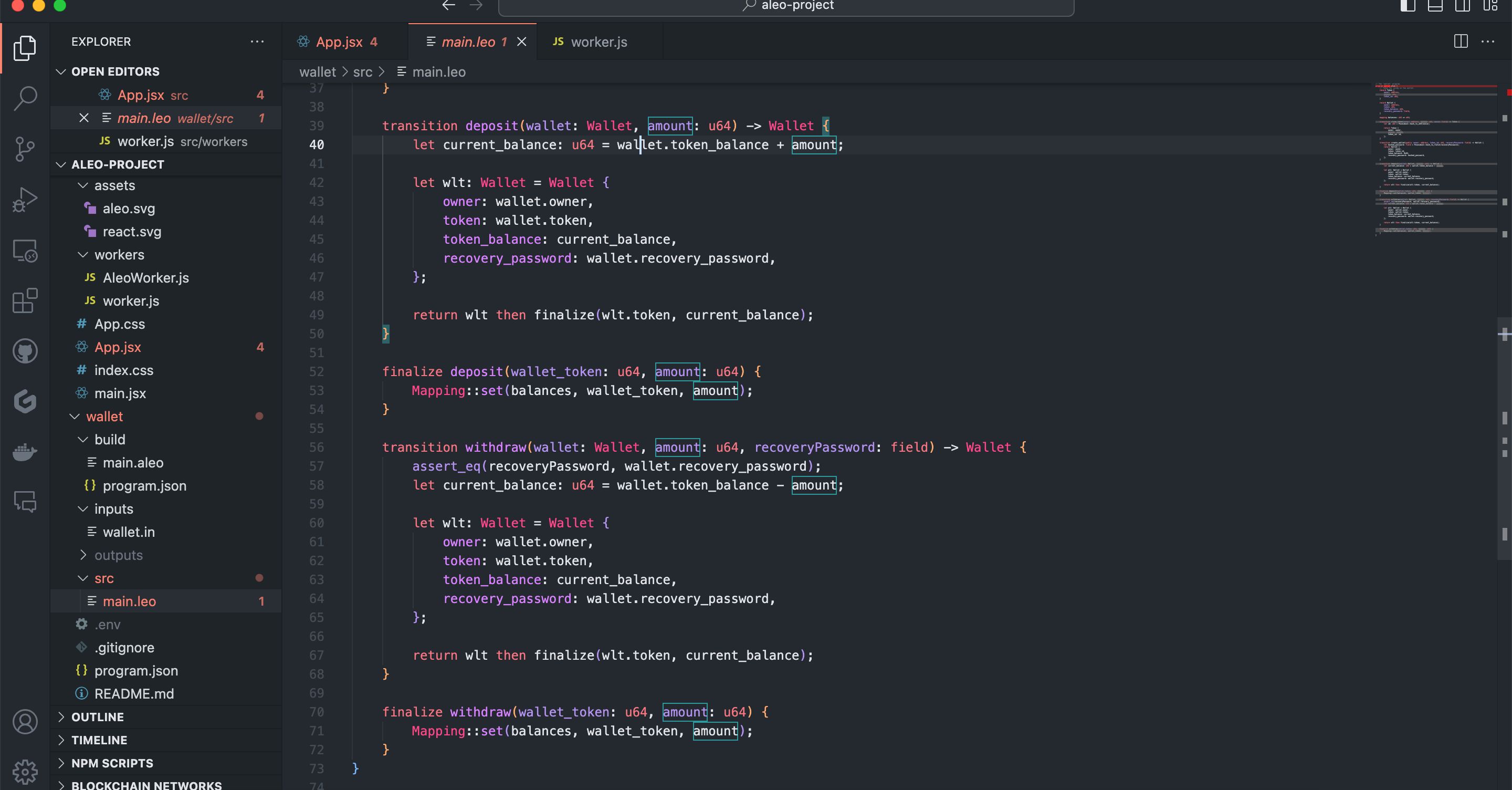Screen dimensions: 1512x790
Task: Toggle the primary side bar layout icon
Action: pos(1408,6)
